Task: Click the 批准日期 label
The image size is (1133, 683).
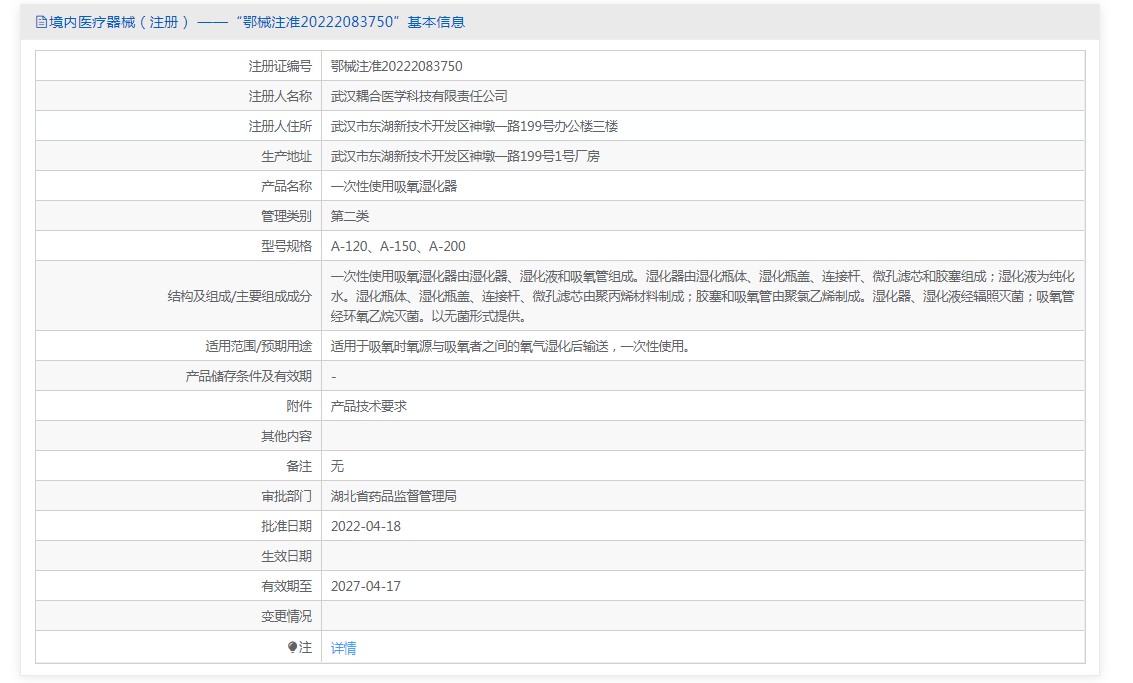Action: tap(287, 527)
